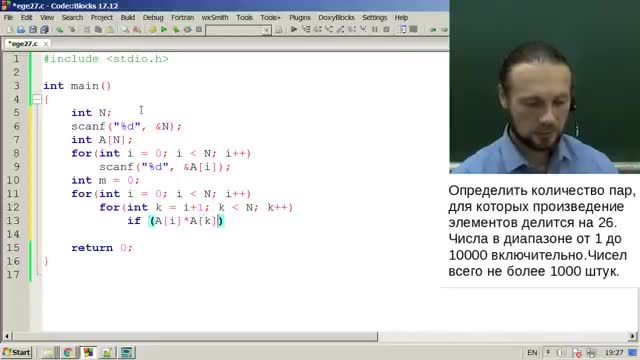Click the green Run button in toolbar
The width and height of the screenshot is (640, 360).
click(164, 29)
